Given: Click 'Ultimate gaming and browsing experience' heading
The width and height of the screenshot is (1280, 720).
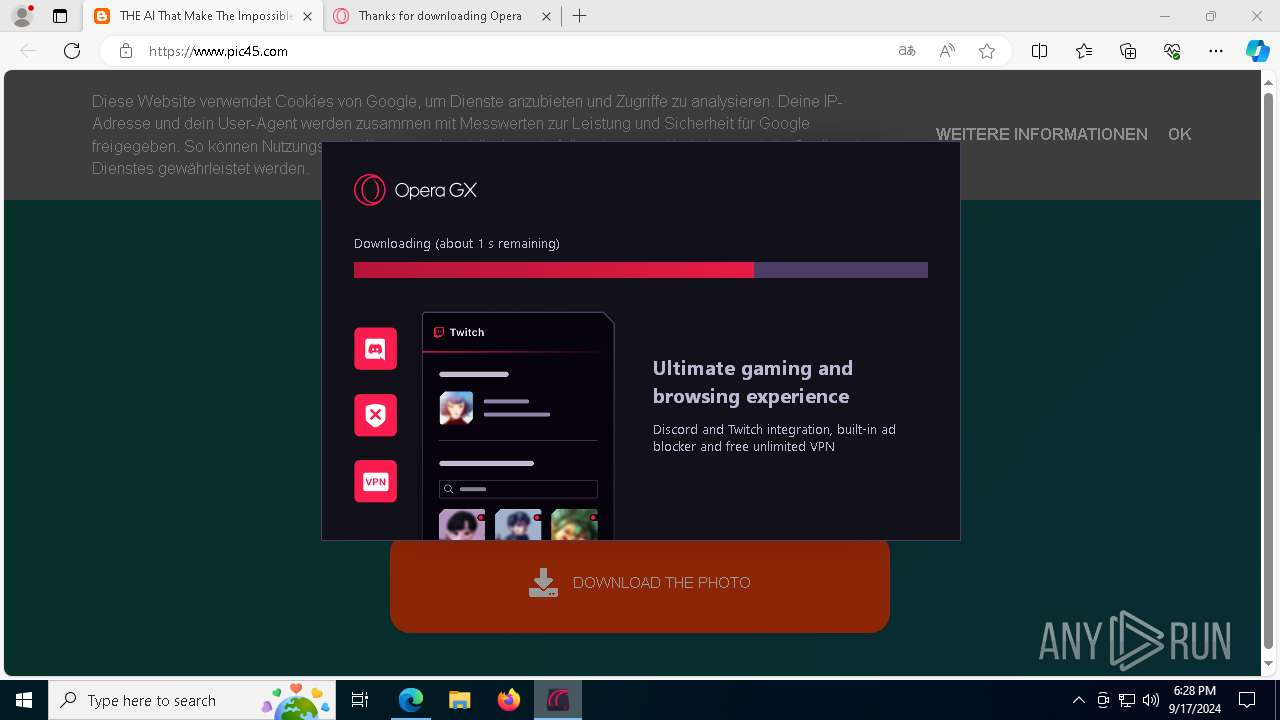Looking at the screenshot, I should (x=753, y=382).
